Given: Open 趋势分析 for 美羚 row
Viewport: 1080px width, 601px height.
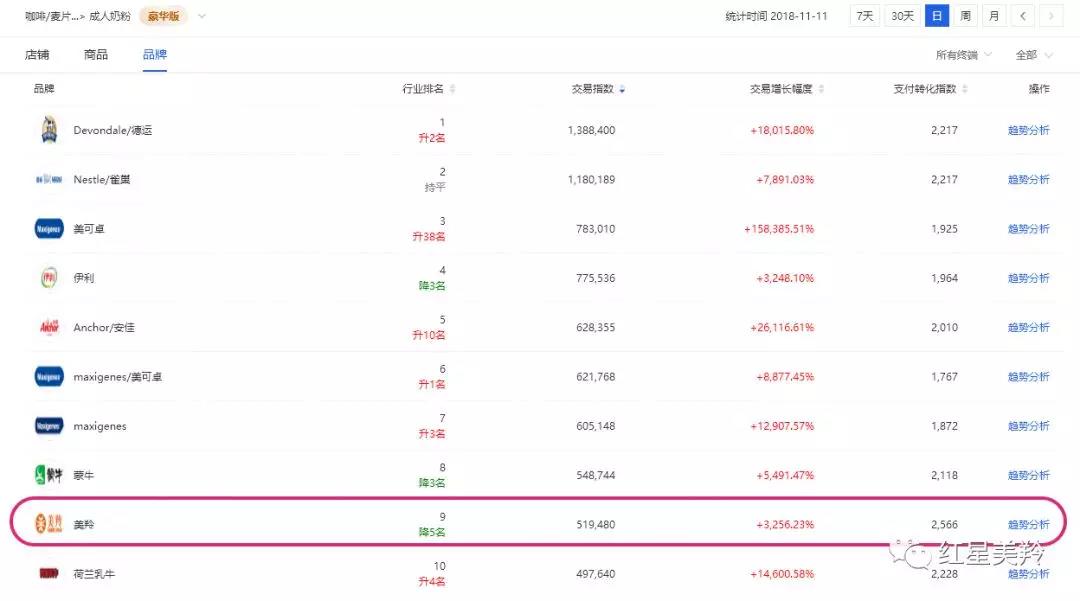Looking at the screenshot, I should pyautogui.click(x=1028, y=524).
